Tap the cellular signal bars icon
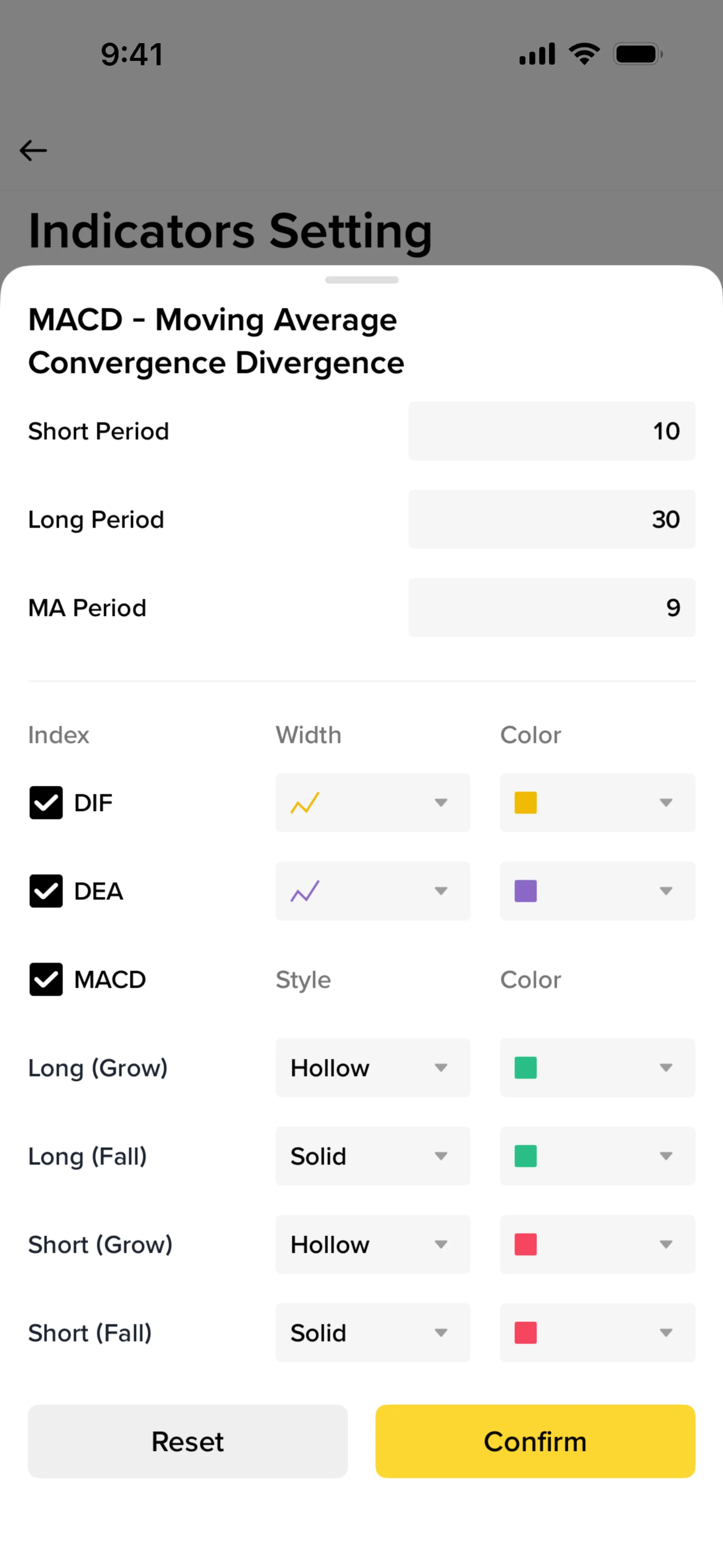The image size is (723, 1568). pos(537,54)
